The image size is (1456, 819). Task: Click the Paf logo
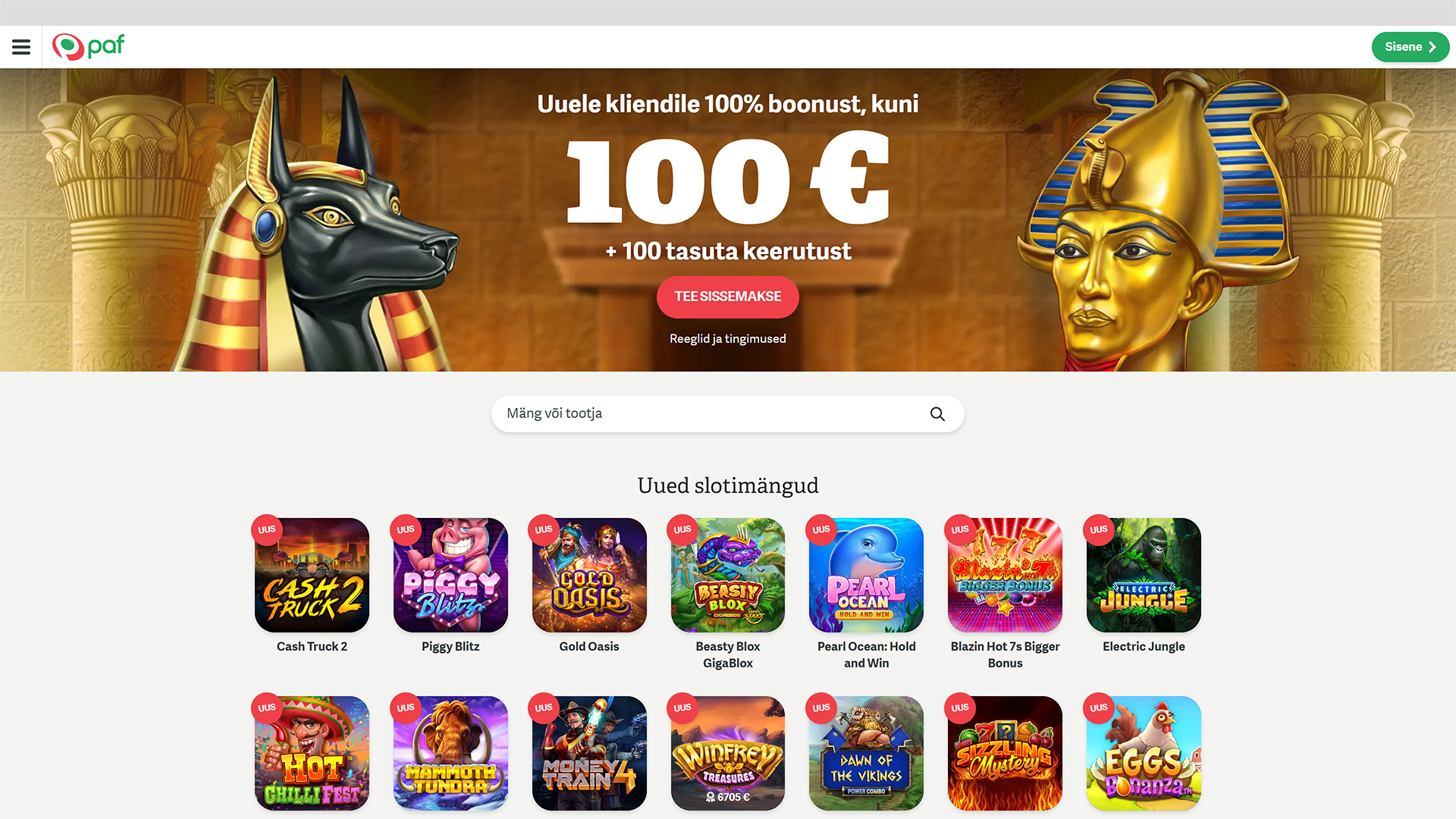pos(88,47)
